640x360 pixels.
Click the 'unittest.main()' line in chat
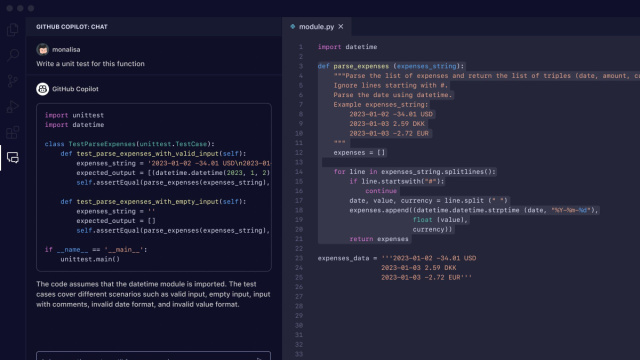tap(90, 259)
